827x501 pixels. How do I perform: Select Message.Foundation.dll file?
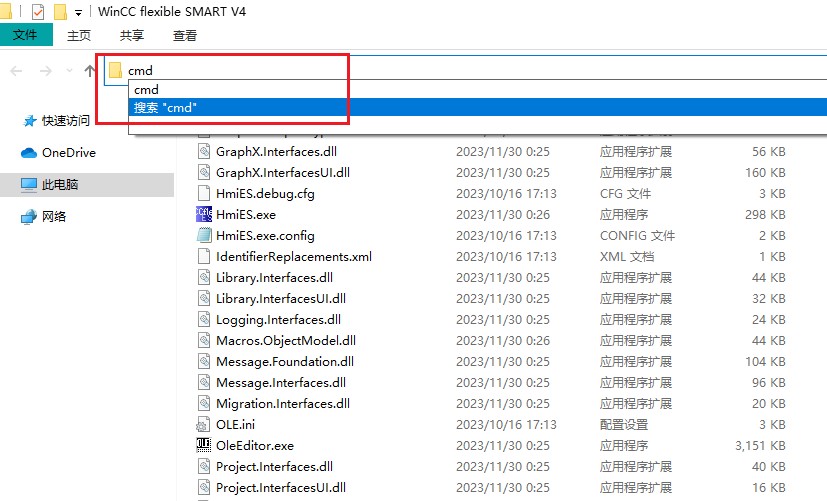click(x=285, y=362)
